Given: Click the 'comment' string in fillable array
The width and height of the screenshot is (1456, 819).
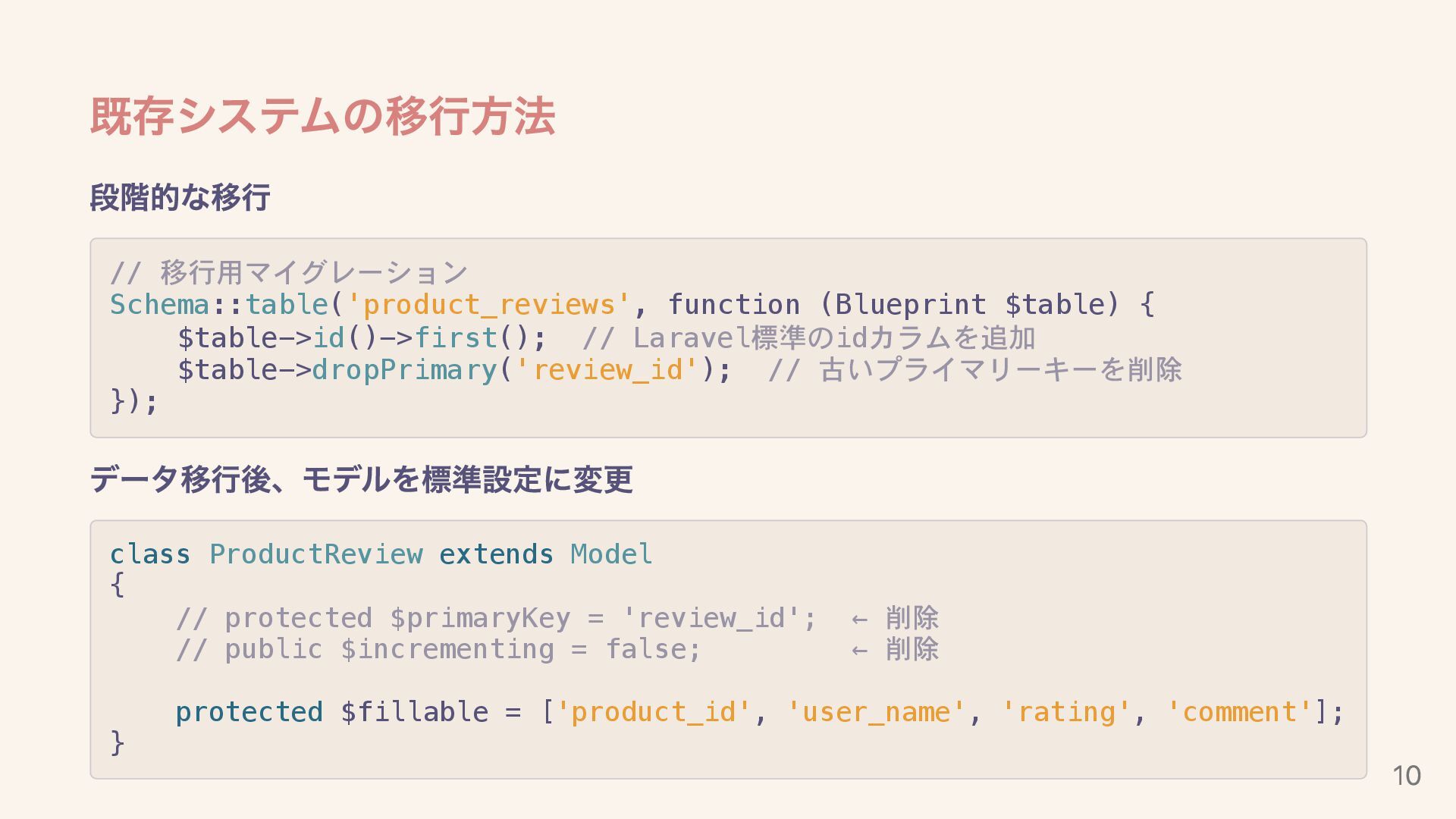Looking at the screenshot, I should pos(1239,712).
